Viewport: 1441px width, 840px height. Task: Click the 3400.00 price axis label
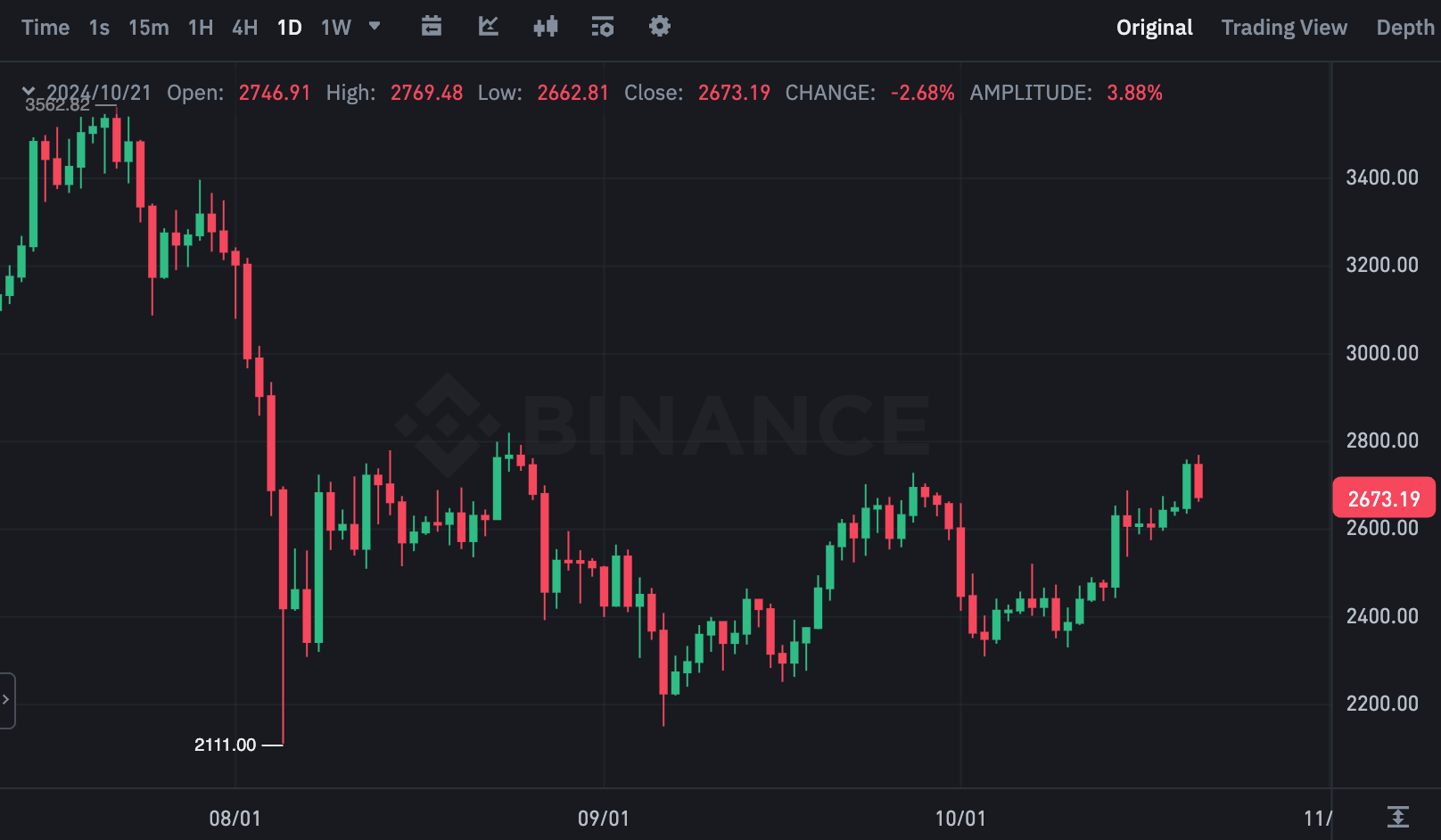tap(1382, 177)
